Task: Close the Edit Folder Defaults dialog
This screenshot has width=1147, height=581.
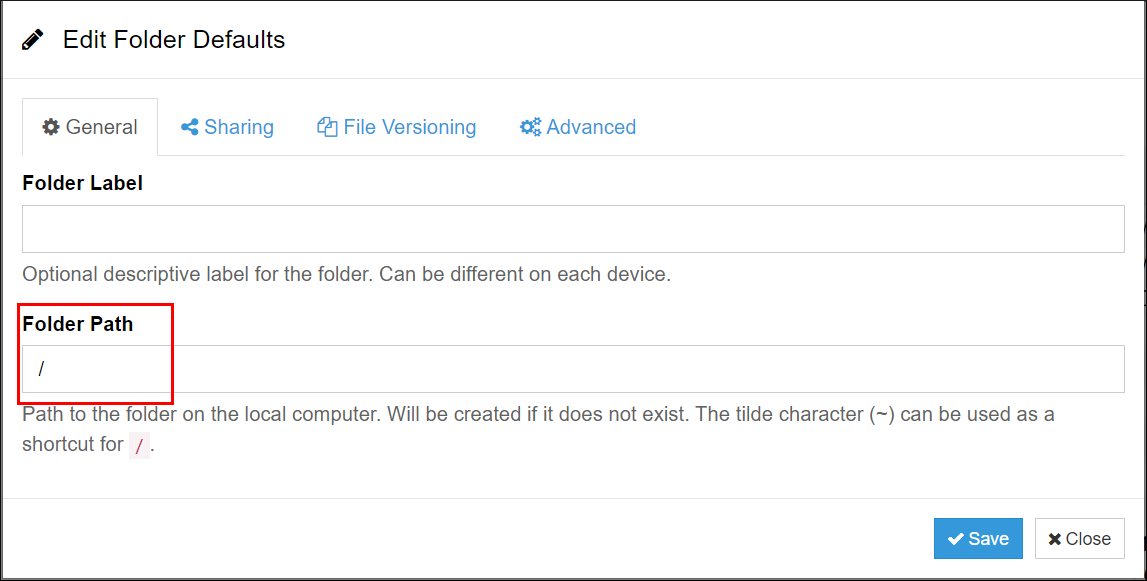Action: point(1080,538)
